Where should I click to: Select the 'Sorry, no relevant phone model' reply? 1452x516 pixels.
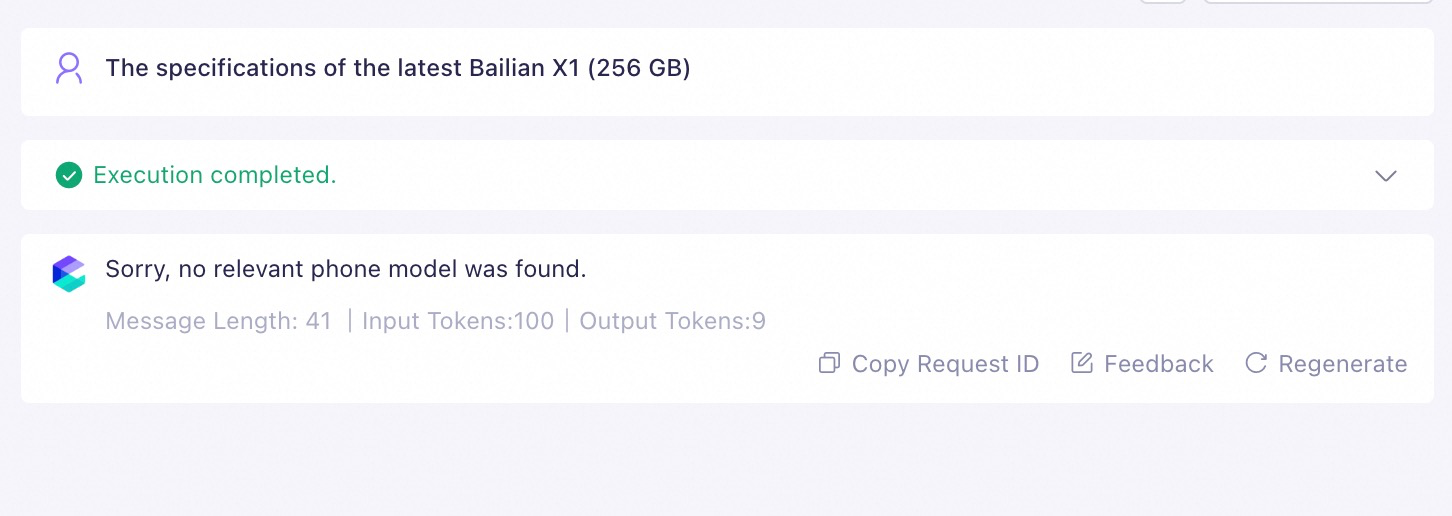coord(346,268)
